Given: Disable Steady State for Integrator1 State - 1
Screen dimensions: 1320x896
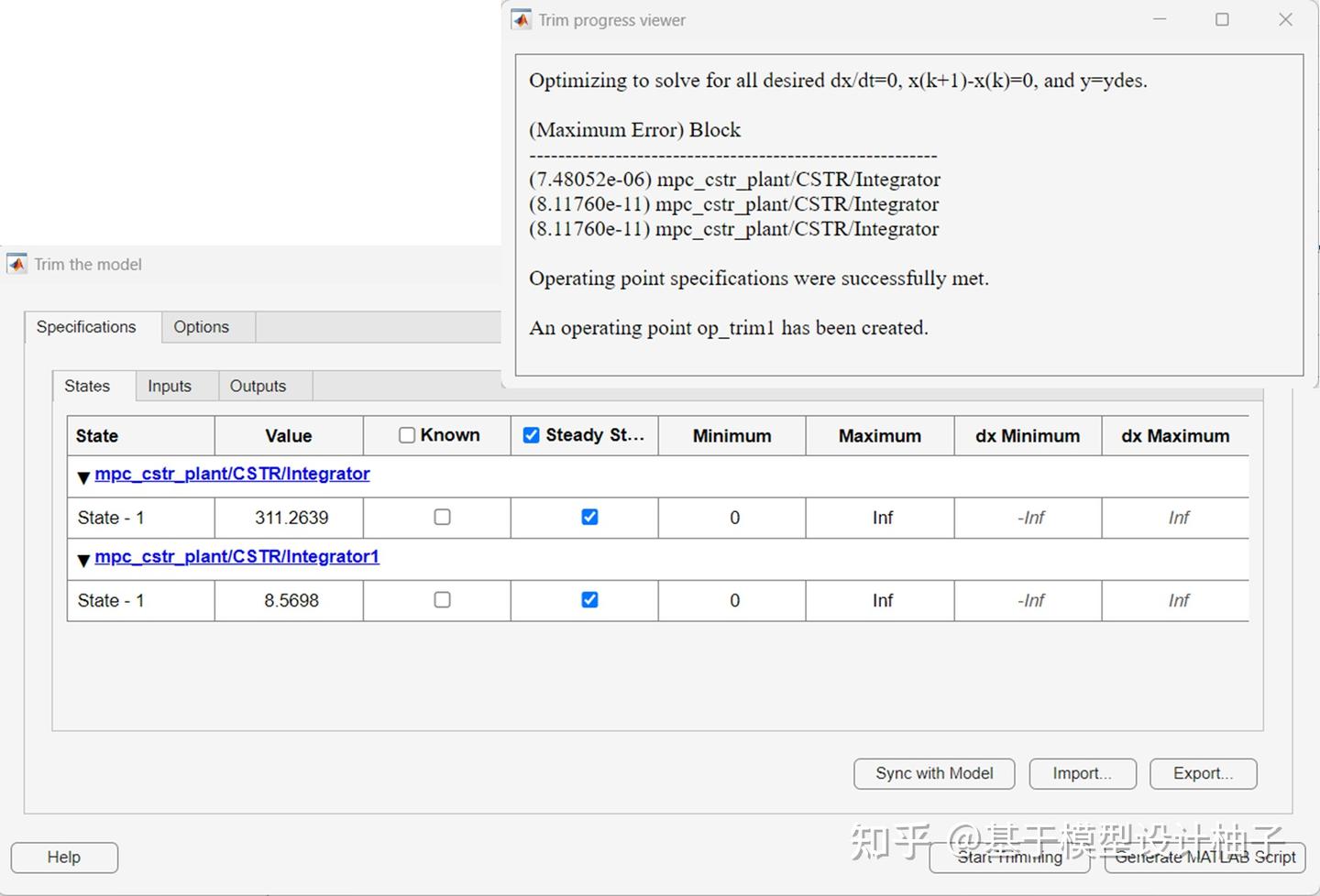Looking at the screenshot, I should [x=589, y=600].
